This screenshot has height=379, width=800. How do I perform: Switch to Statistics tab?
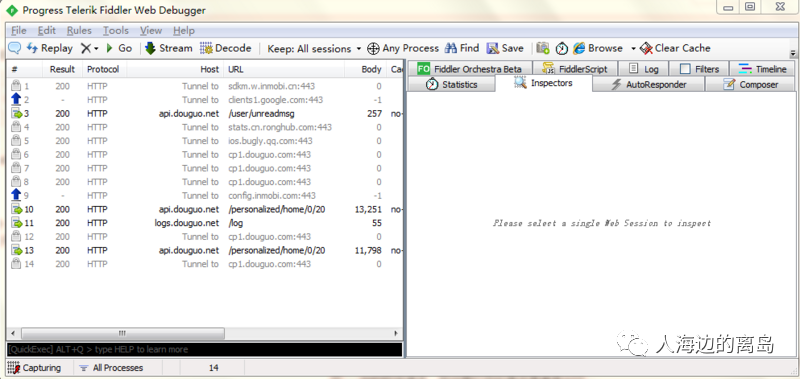click(x=451, y=84)
